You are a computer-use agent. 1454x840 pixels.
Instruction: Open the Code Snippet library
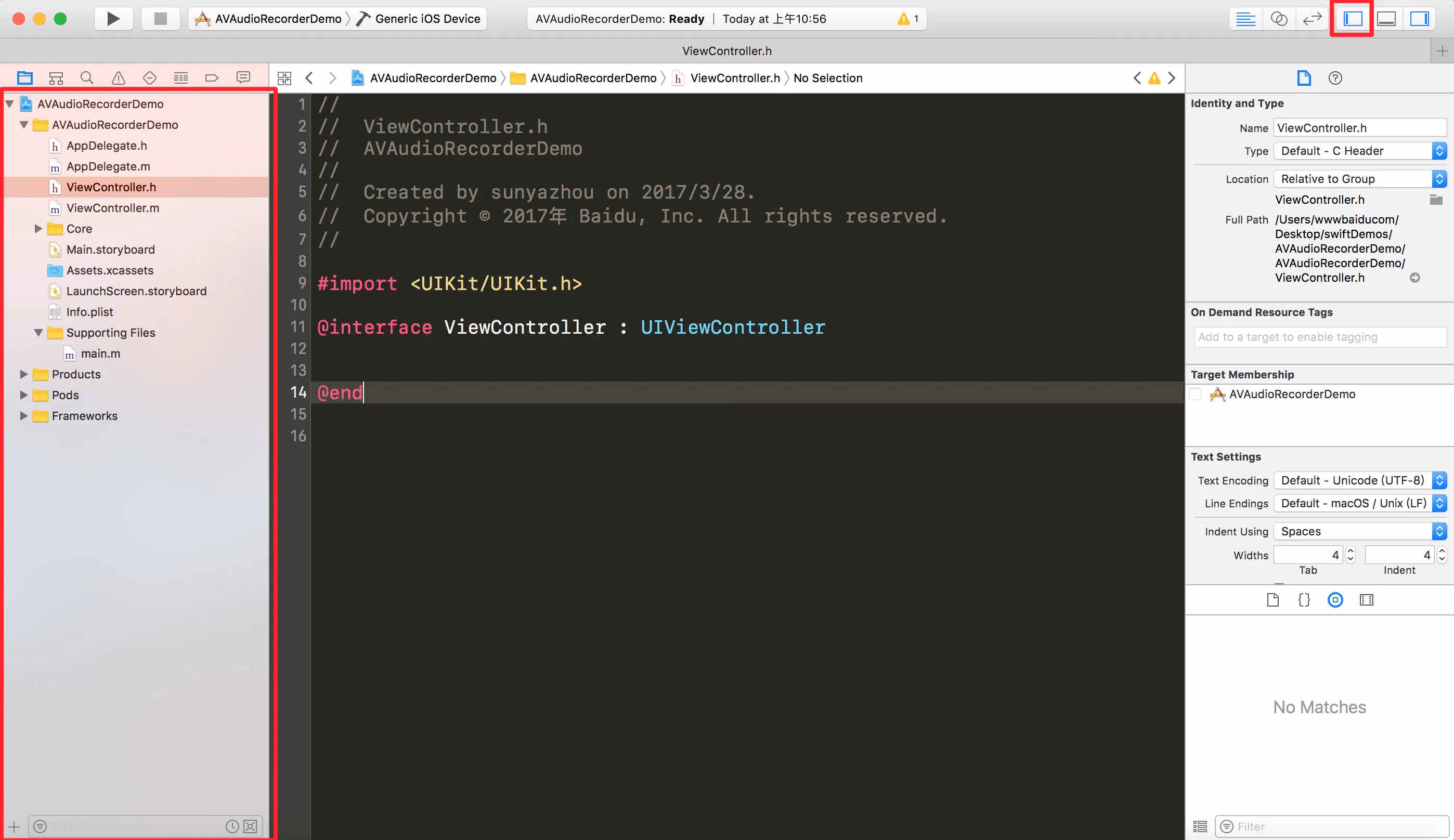point(1304,600)
